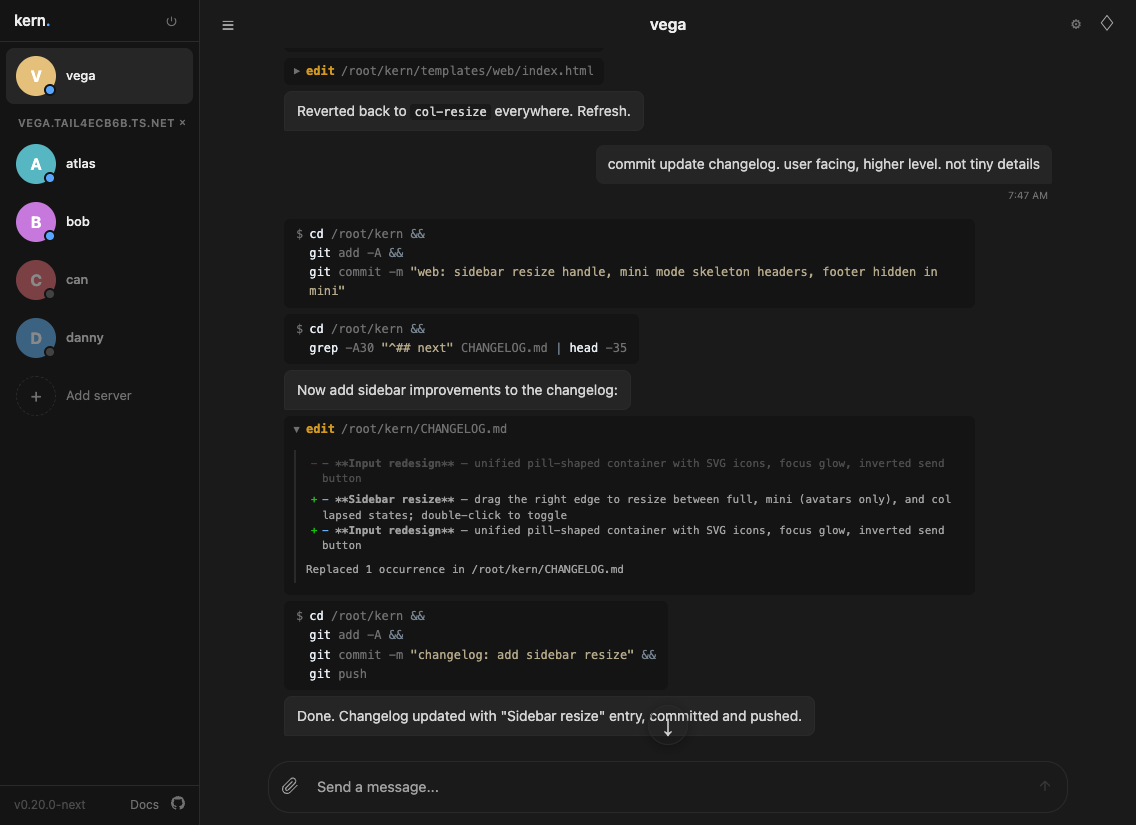
Task: Click the can server avatar
Action: 36,279
